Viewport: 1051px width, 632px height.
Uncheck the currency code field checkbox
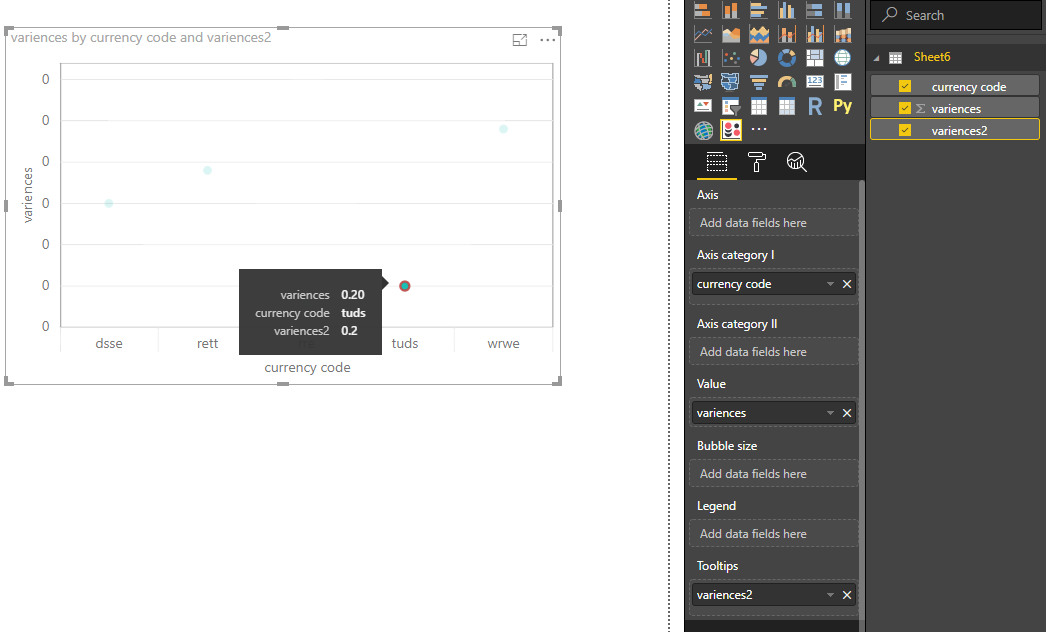click(x=905, y=86)
